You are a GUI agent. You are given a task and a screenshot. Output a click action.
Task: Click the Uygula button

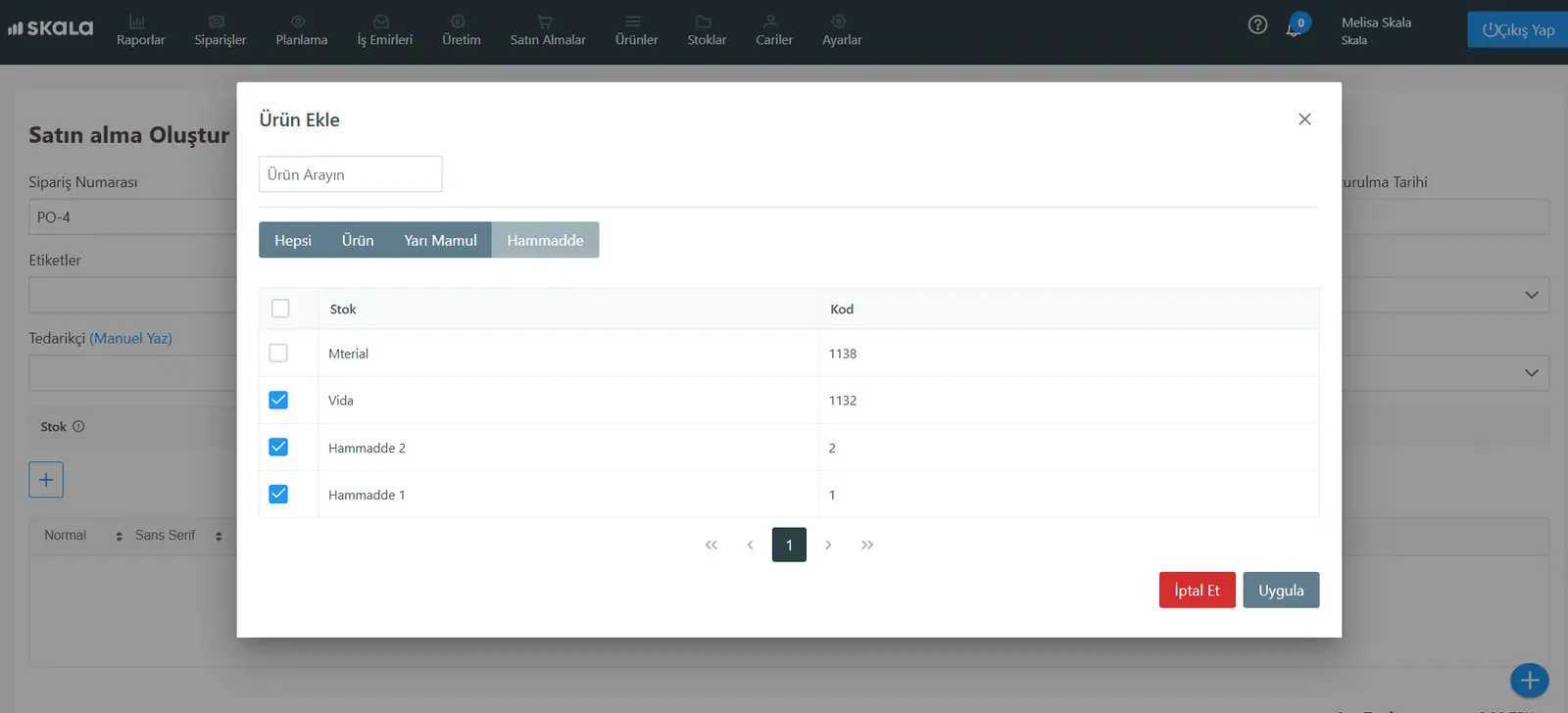point(1281,590)
